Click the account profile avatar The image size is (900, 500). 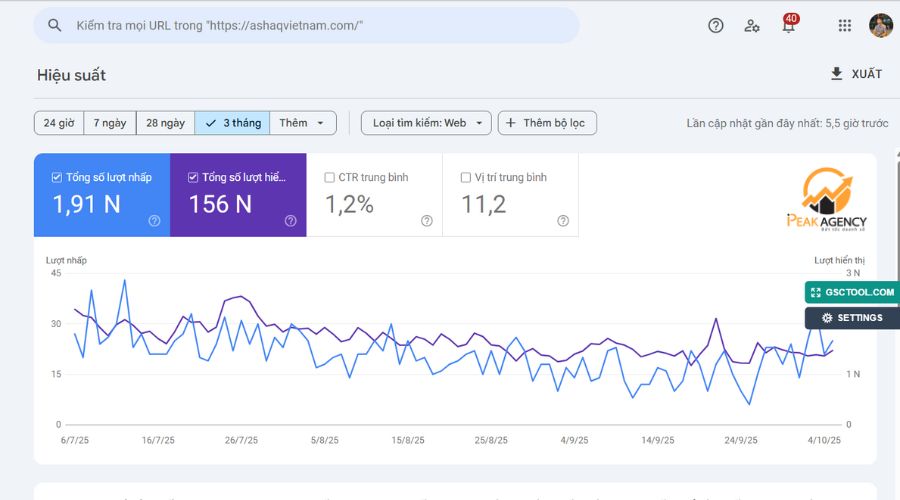point(880,26)
